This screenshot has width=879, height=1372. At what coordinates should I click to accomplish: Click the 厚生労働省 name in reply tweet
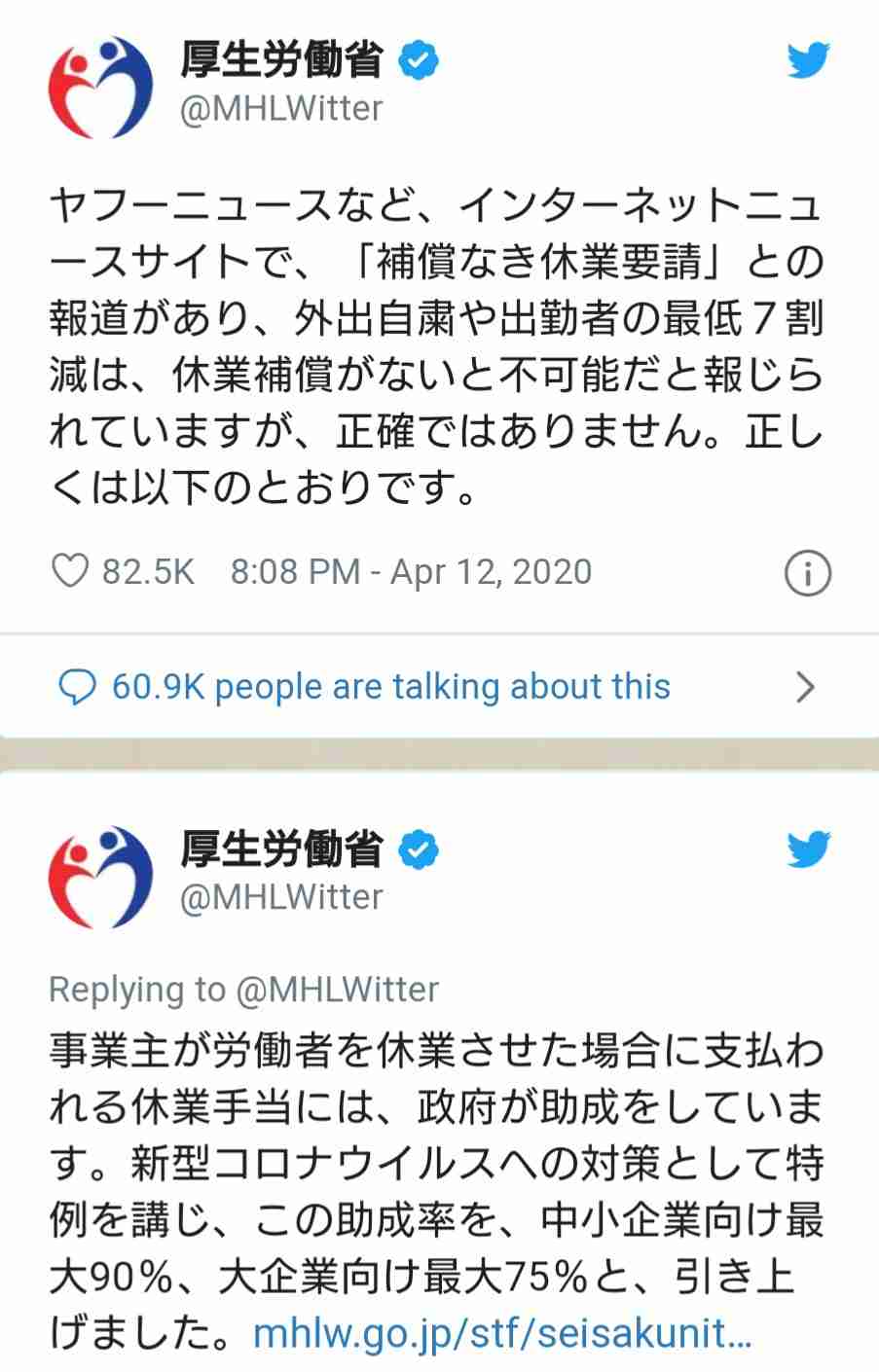pyautogui.click(x=281, y=848)
